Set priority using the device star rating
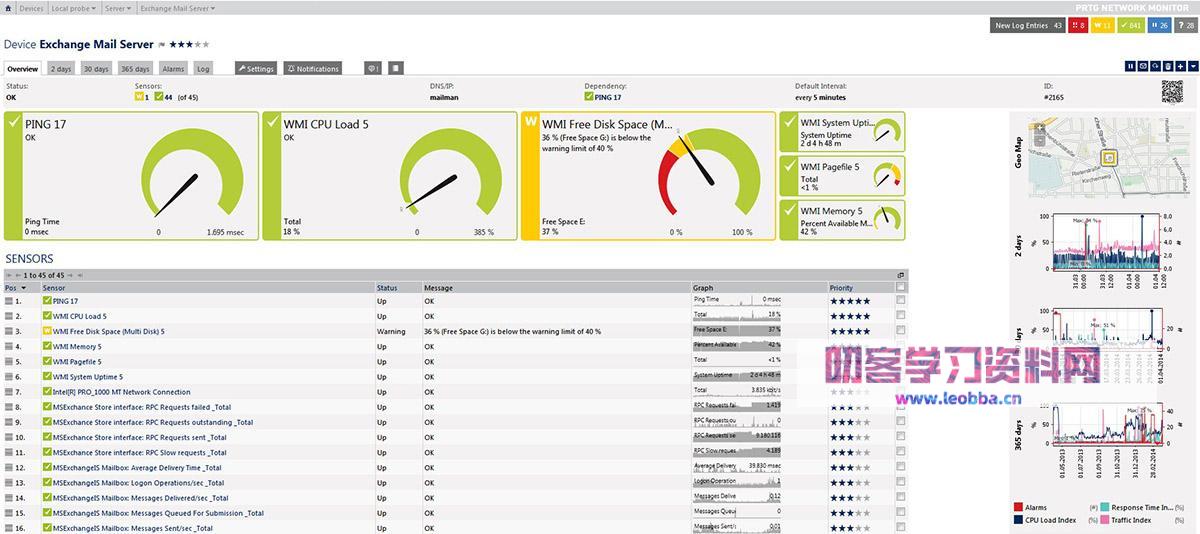1200x534 pixels. [x=189, y=44]
